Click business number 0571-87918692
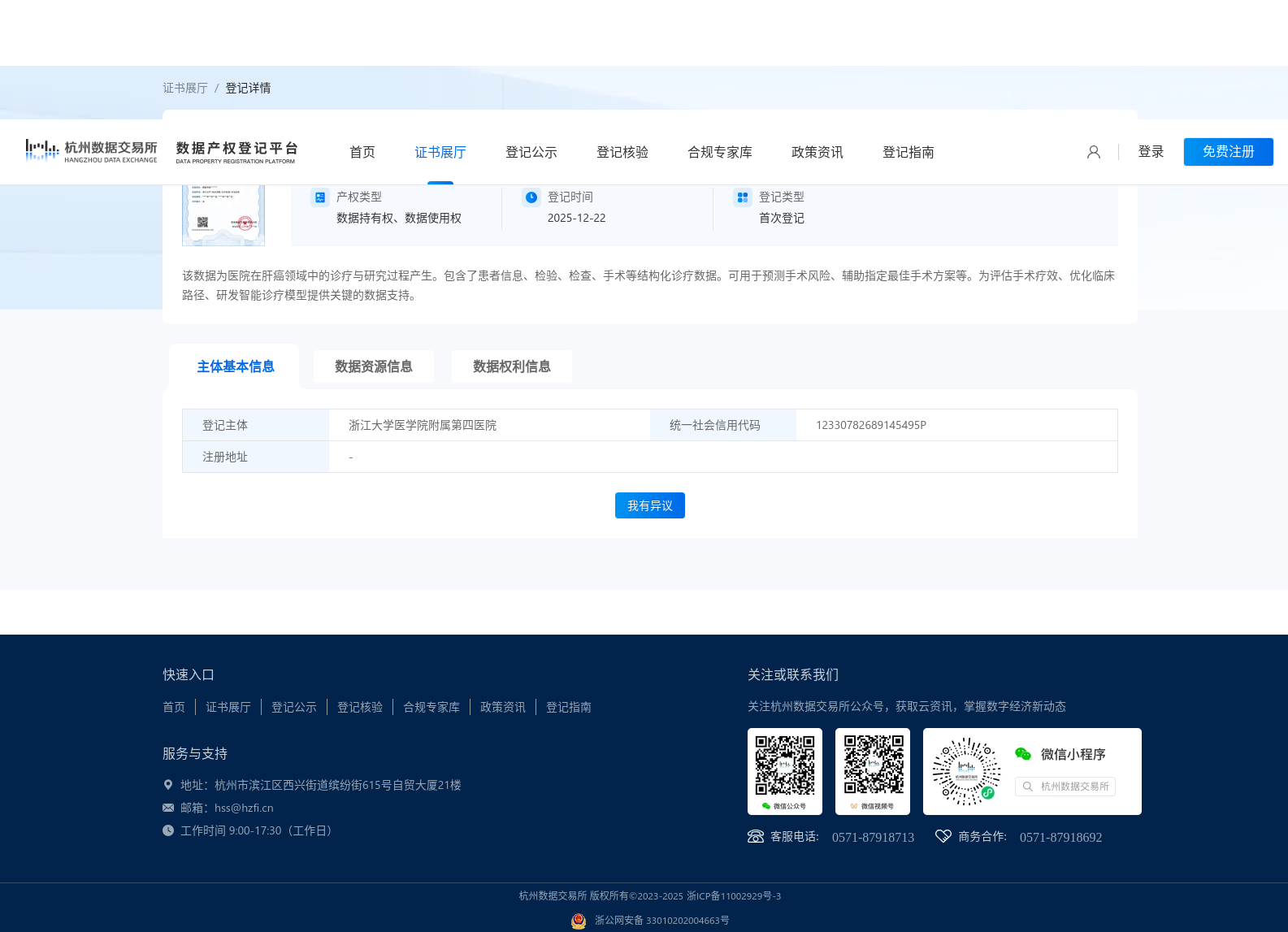Viewport: 1288px width, 932px height. coord(1060,837)
